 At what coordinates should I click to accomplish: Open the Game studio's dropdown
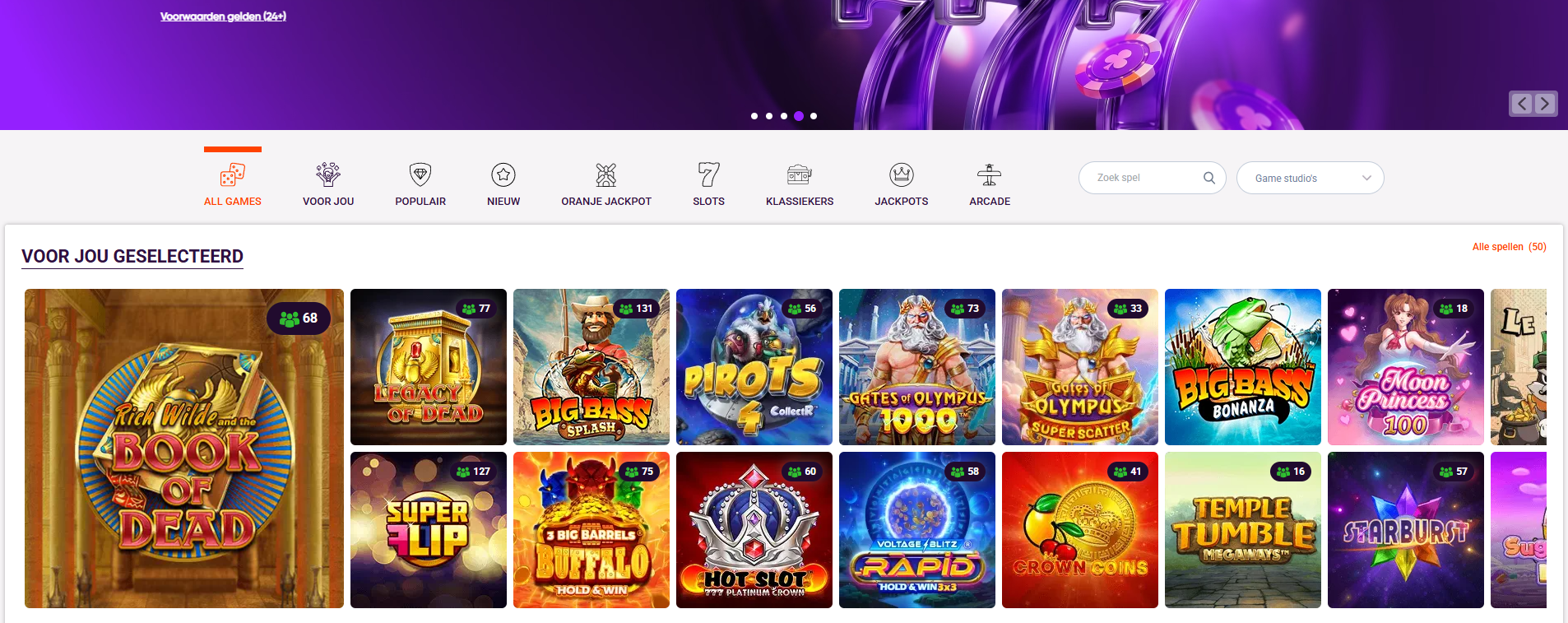click(x=1310, y=178)
